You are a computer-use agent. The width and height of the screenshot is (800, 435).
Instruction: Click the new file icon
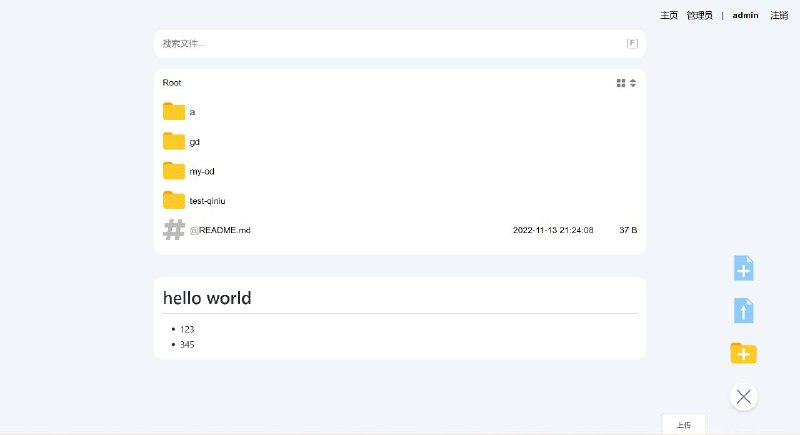(x=743, y=268)
